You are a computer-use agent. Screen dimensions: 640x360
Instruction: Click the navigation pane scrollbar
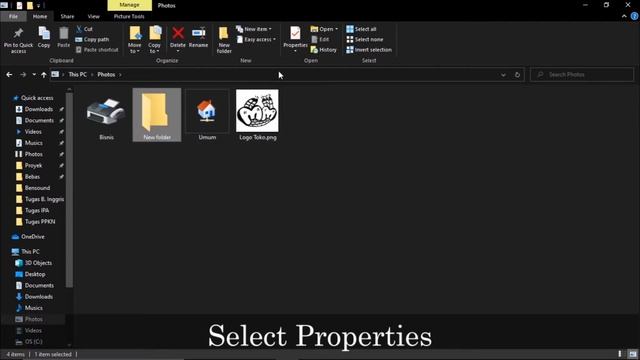click(x=69, y=190)
